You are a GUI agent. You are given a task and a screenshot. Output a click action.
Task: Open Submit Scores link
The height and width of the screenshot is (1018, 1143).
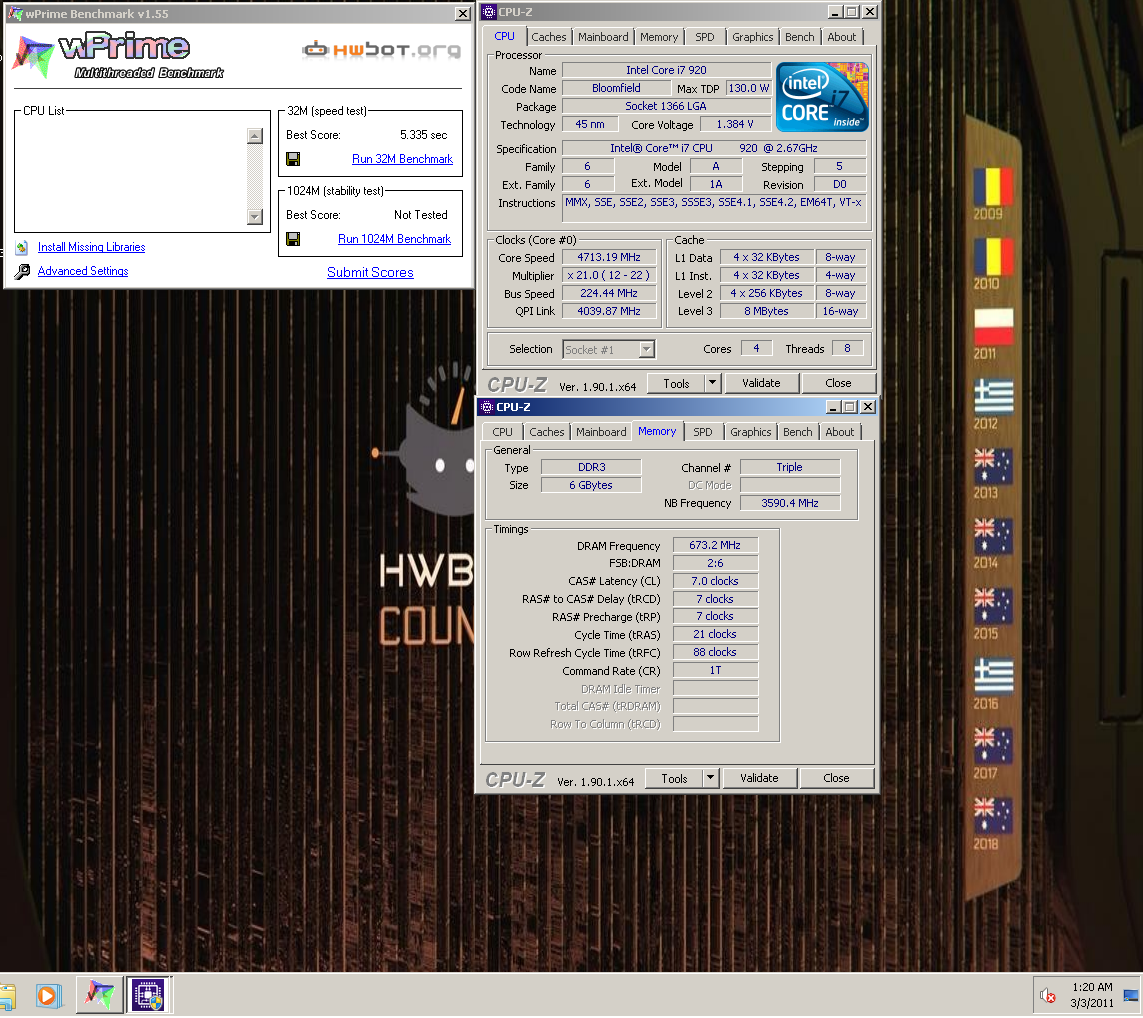[370, 273]
